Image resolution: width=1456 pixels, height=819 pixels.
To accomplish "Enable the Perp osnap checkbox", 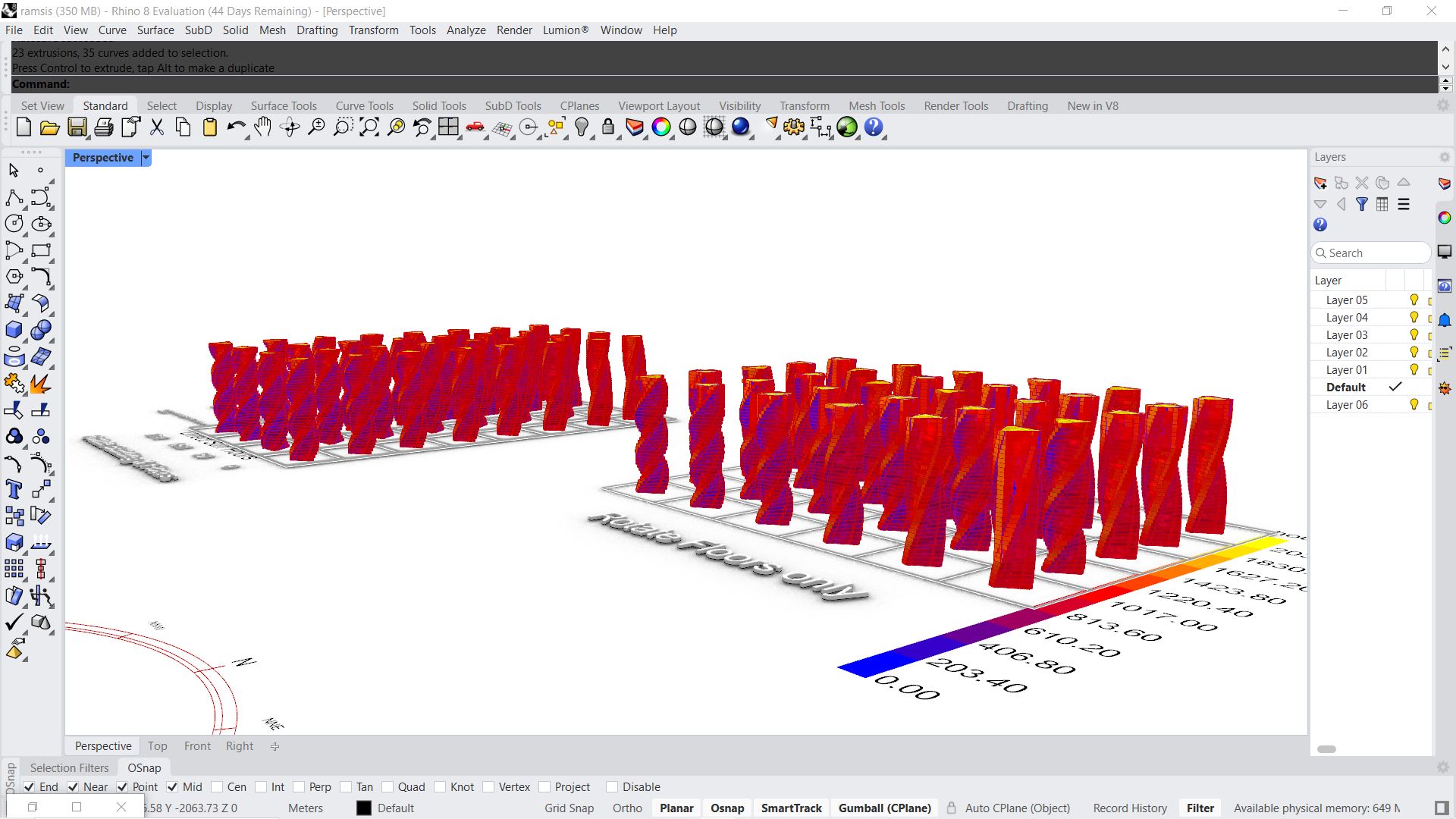I will (299, 787).
